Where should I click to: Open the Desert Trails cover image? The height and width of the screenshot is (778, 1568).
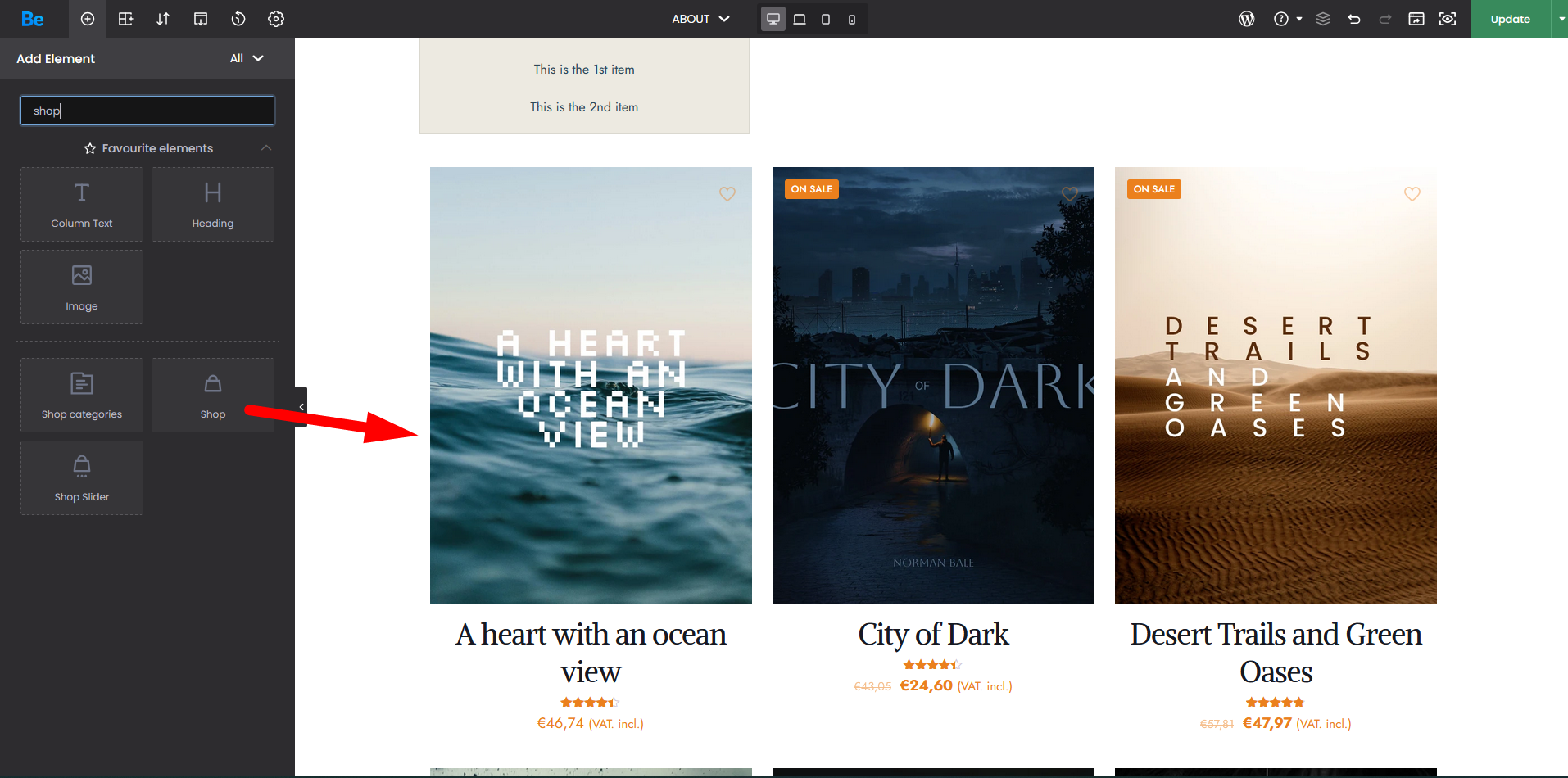(1276, 385)
